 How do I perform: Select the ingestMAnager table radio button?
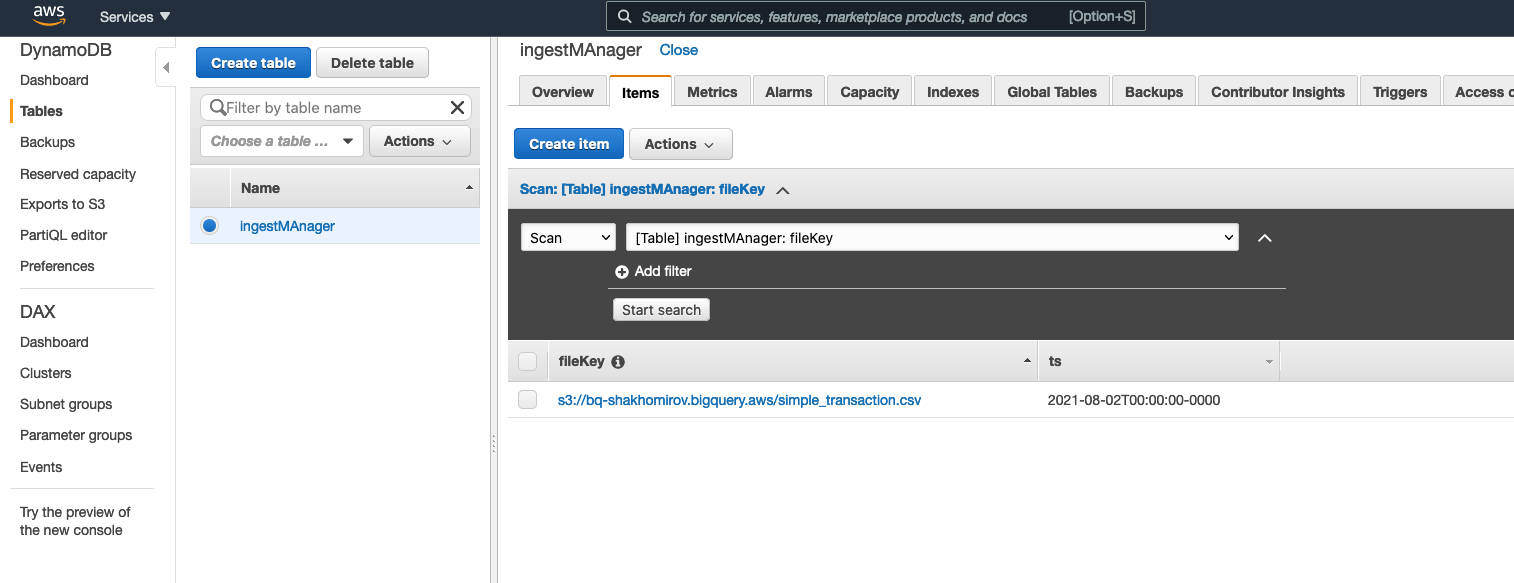click(x=209, y=226)
